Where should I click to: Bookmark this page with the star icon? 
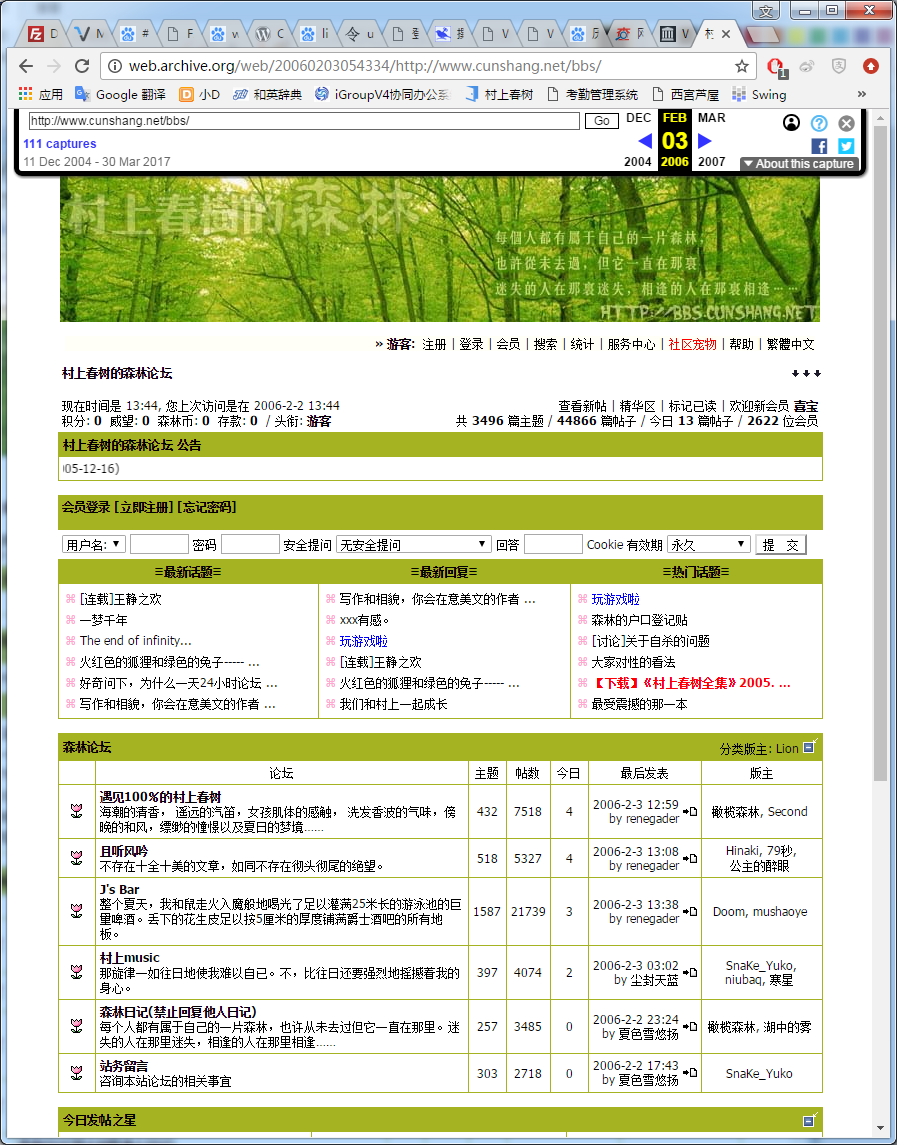point(742,66)
